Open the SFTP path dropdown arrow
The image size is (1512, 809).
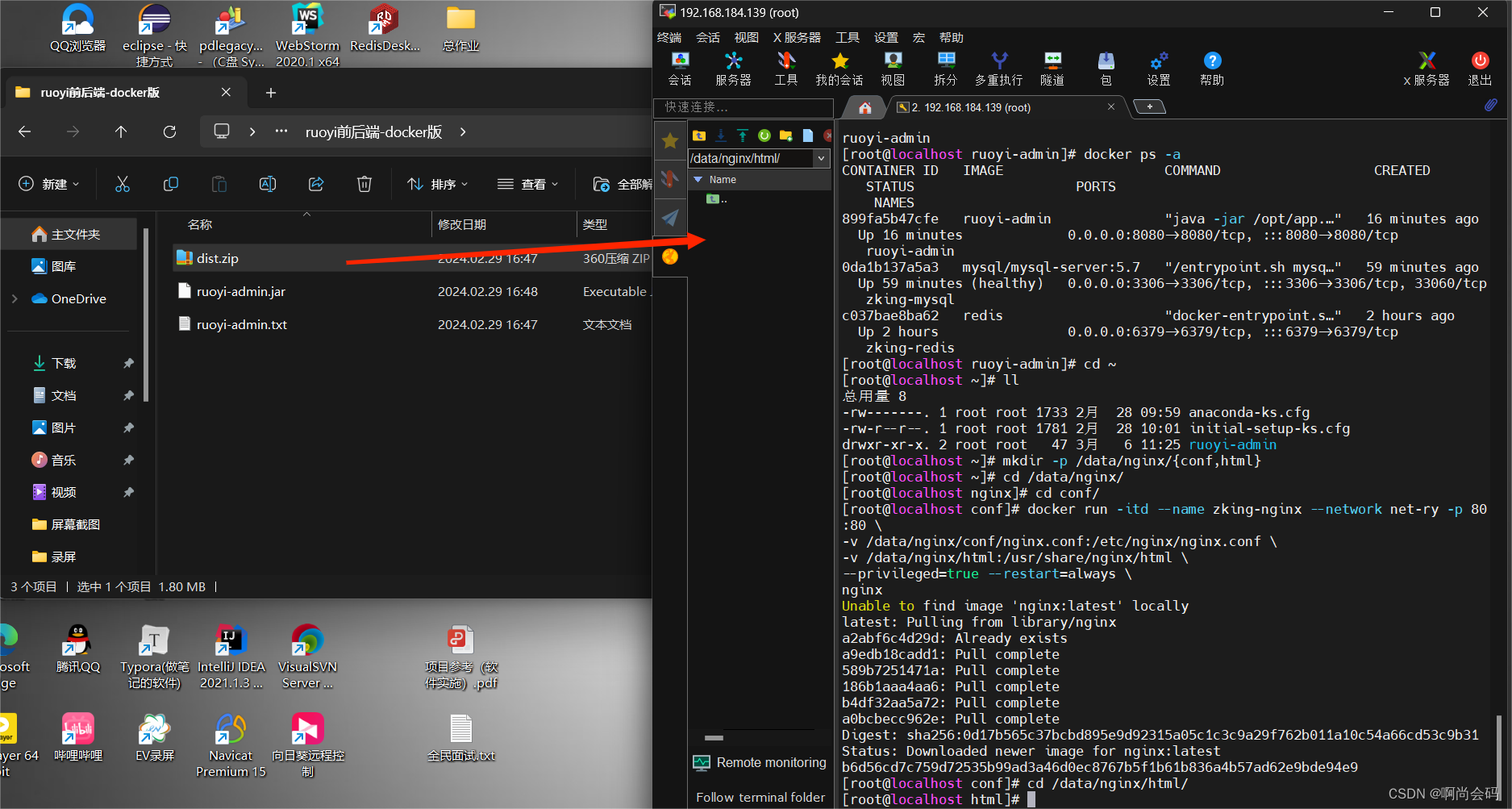[822, 159]
